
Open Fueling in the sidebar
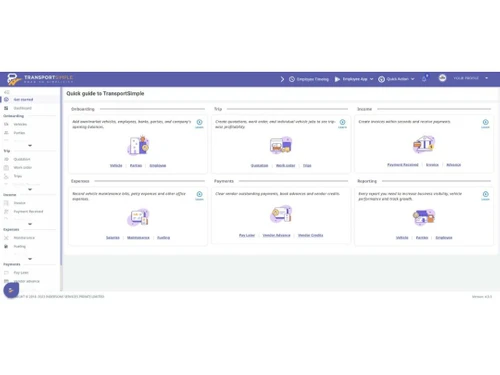(x=19, y=246)
